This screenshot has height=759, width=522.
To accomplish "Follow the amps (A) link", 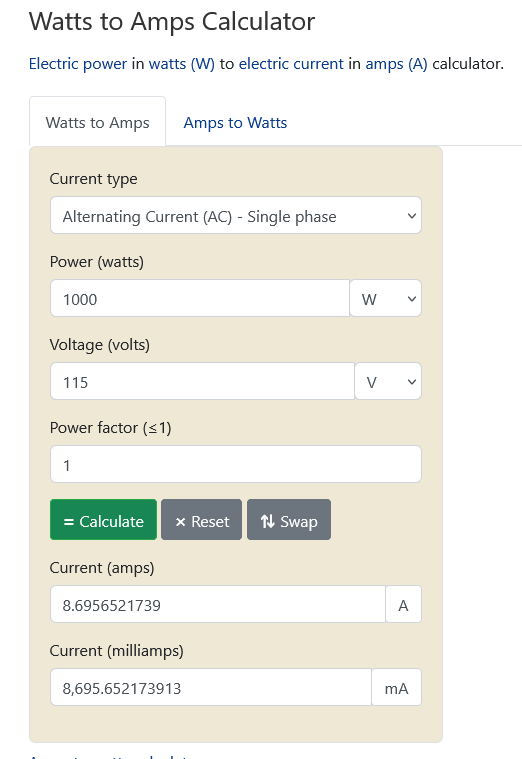I will point(396,64).
